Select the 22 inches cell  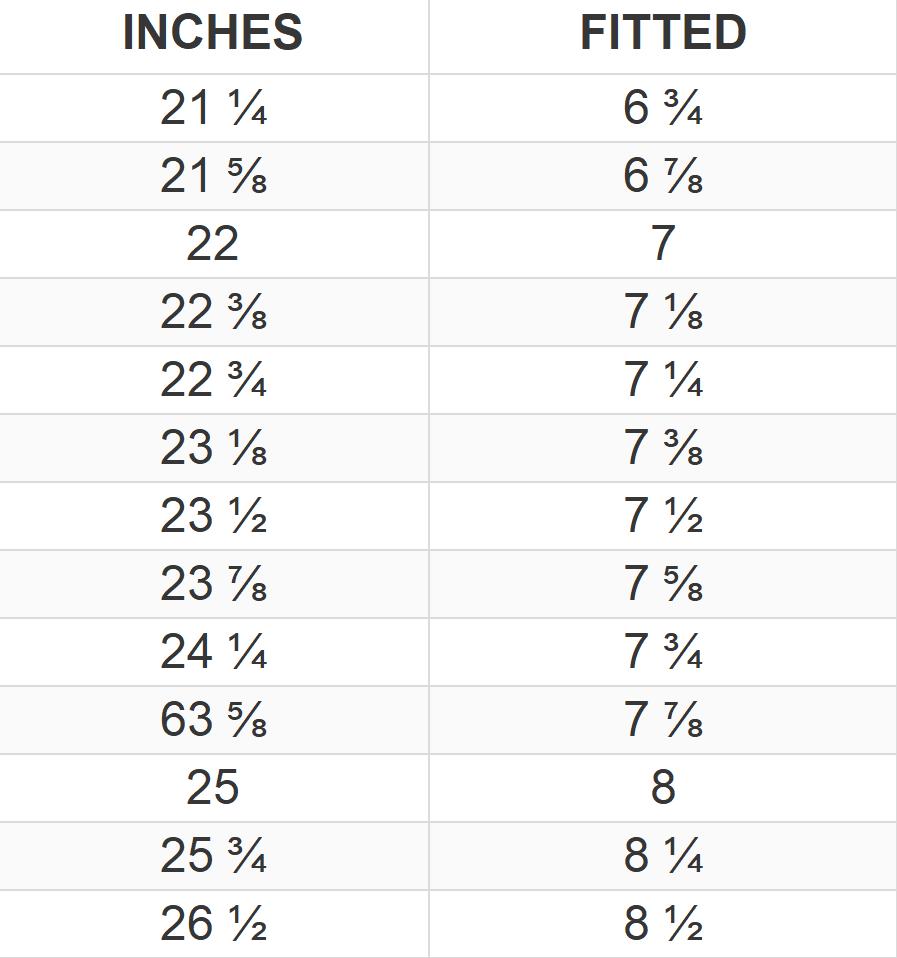click(213, 244)
